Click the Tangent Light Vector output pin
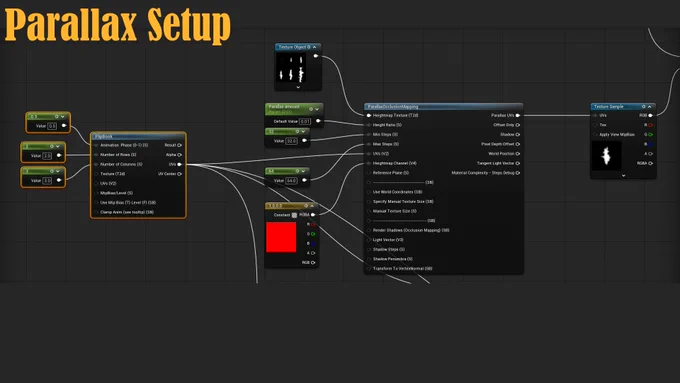This screenshot has height=383, width=680. 518,163
